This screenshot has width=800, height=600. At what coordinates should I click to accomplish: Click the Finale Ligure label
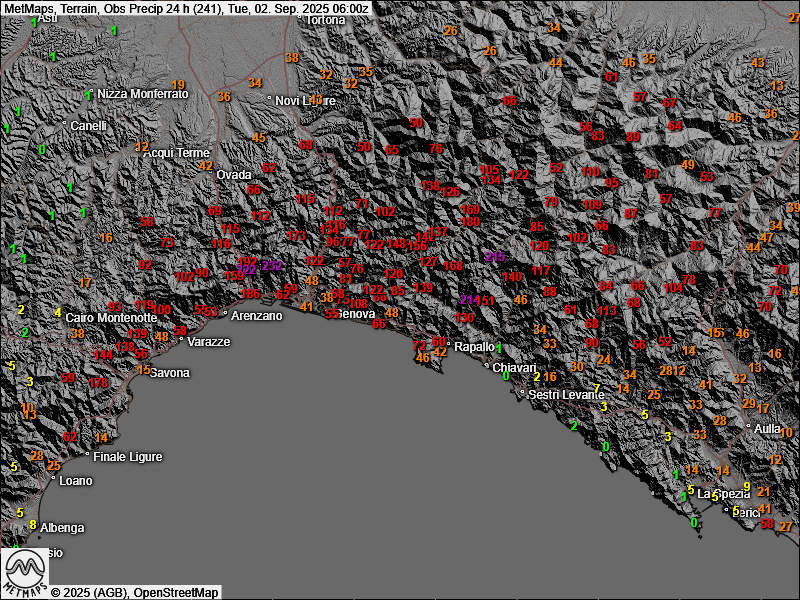tap(128, 457)
